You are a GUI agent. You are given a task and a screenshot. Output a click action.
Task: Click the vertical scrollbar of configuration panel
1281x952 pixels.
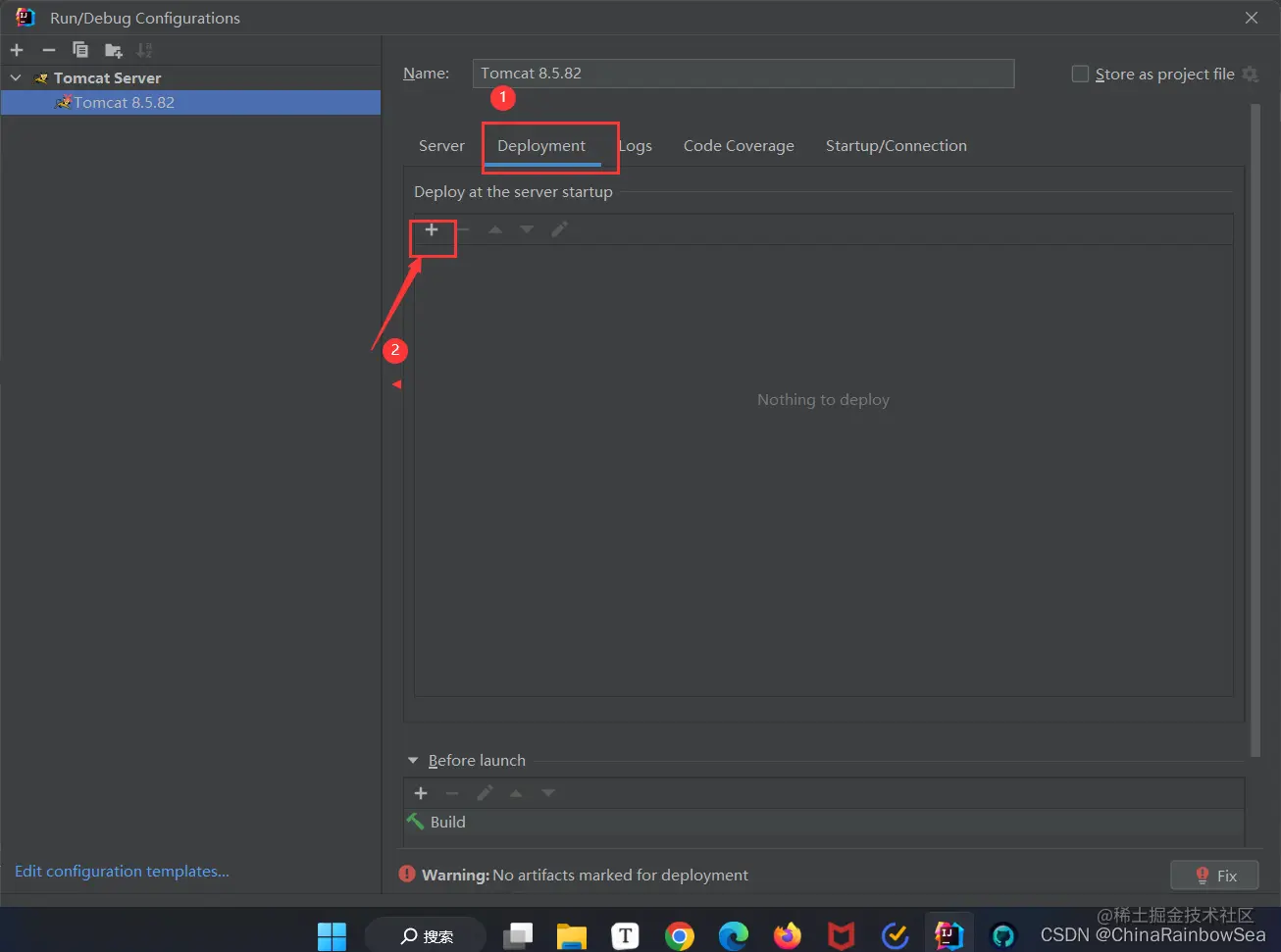1255,431
